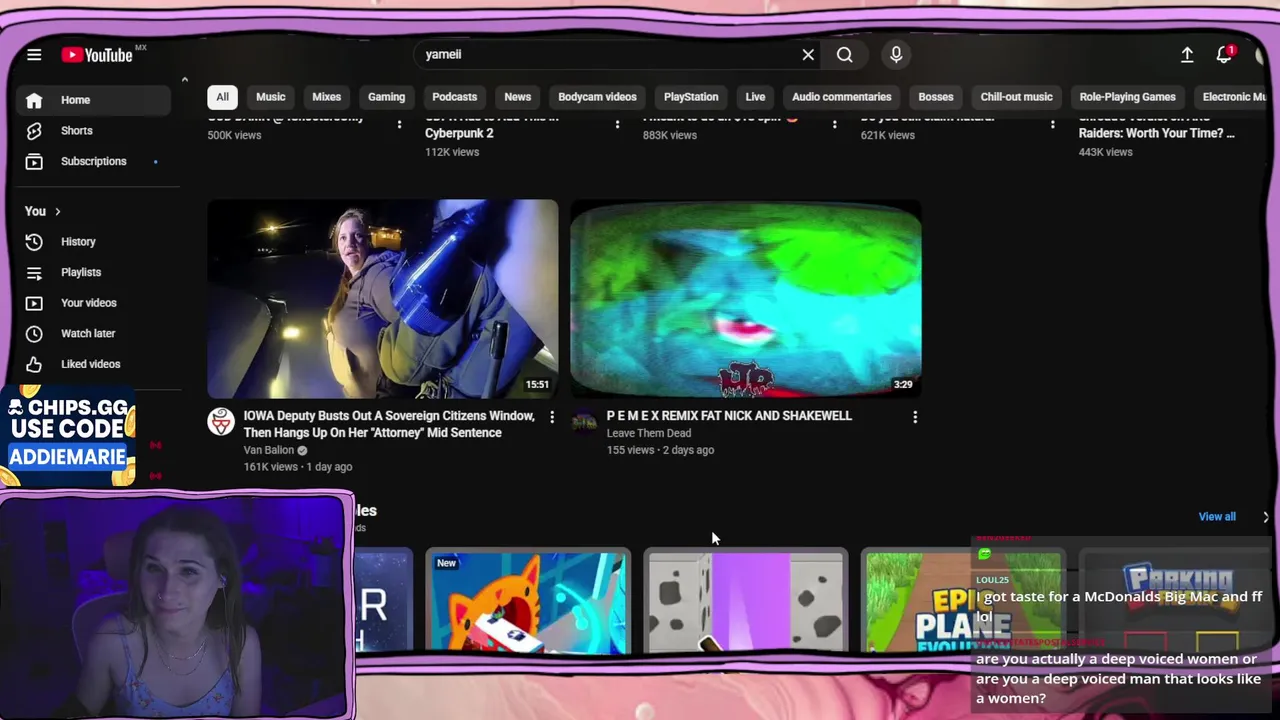Viewport: 1280px width, 720px height.
Task: Open the notifications bell
Action: 1224,55
